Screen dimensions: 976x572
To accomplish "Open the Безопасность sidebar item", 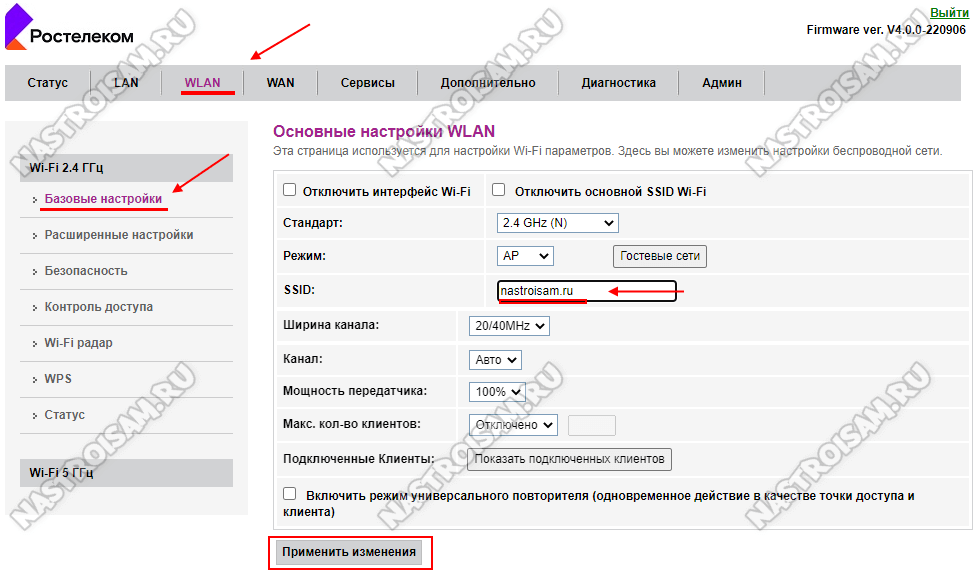I will click(x=86, y=271).
